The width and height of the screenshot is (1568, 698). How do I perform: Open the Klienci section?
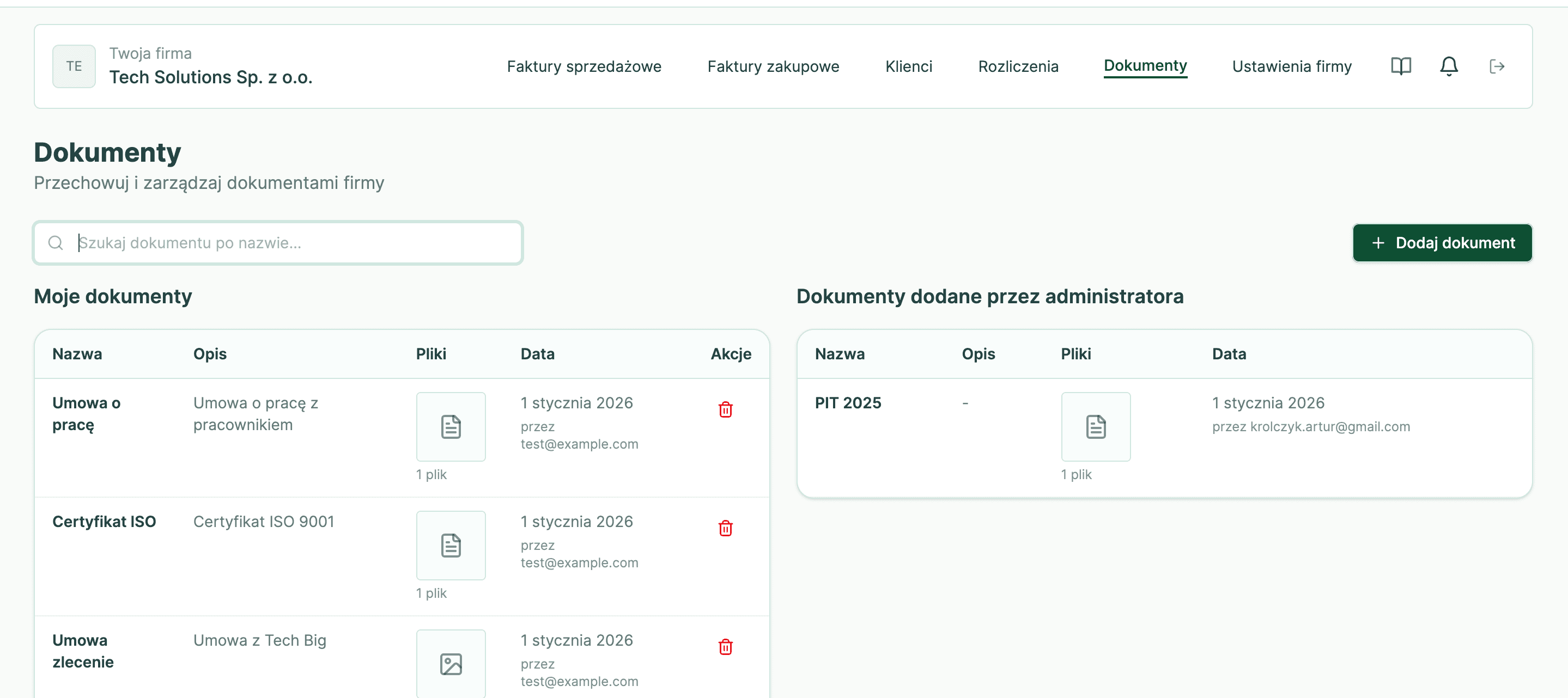[908, 66]
